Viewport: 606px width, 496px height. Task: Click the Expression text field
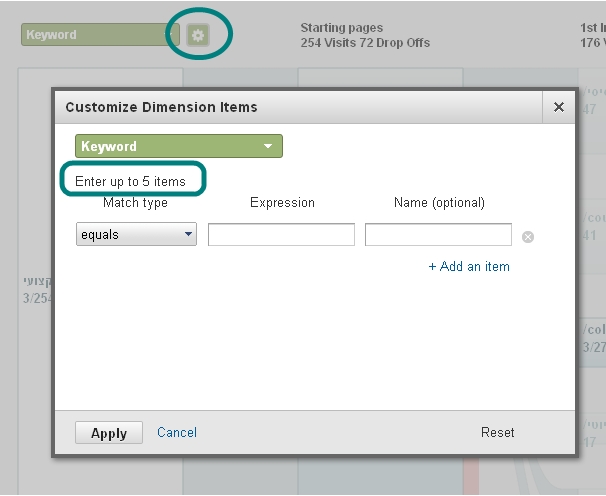[x=281, y=235]
